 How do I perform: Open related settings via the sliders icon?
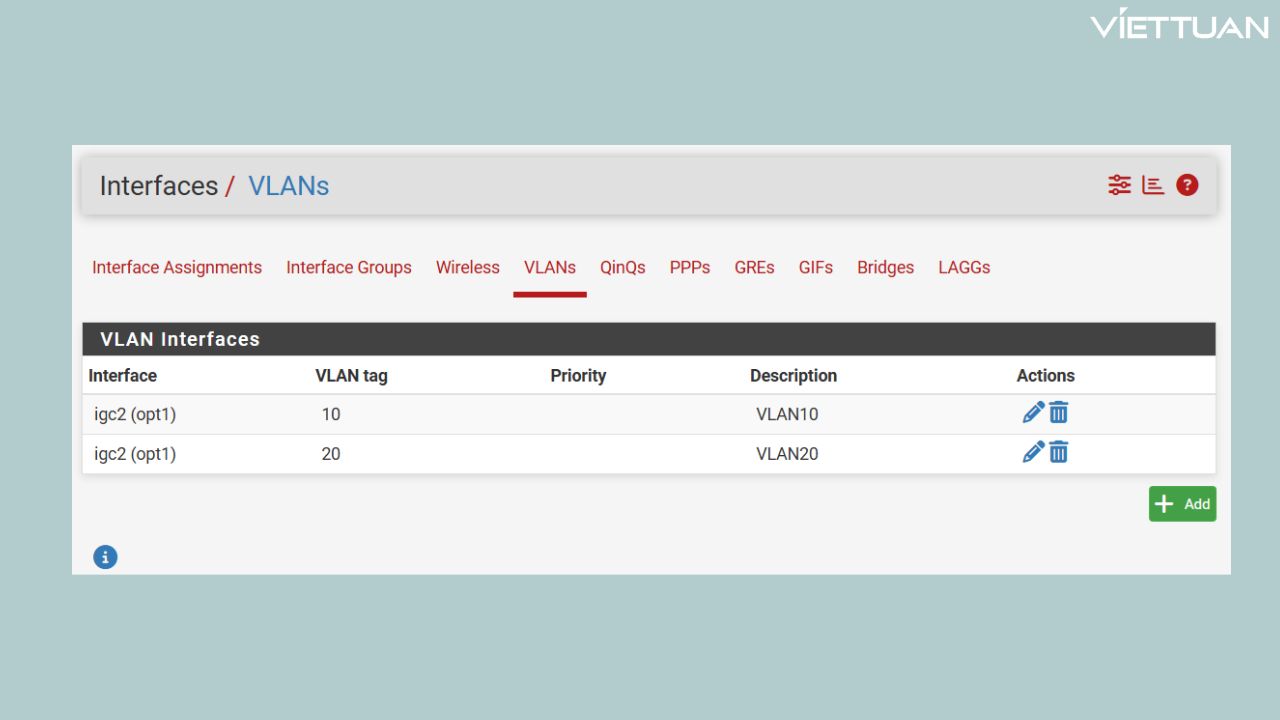(1118, 184)
